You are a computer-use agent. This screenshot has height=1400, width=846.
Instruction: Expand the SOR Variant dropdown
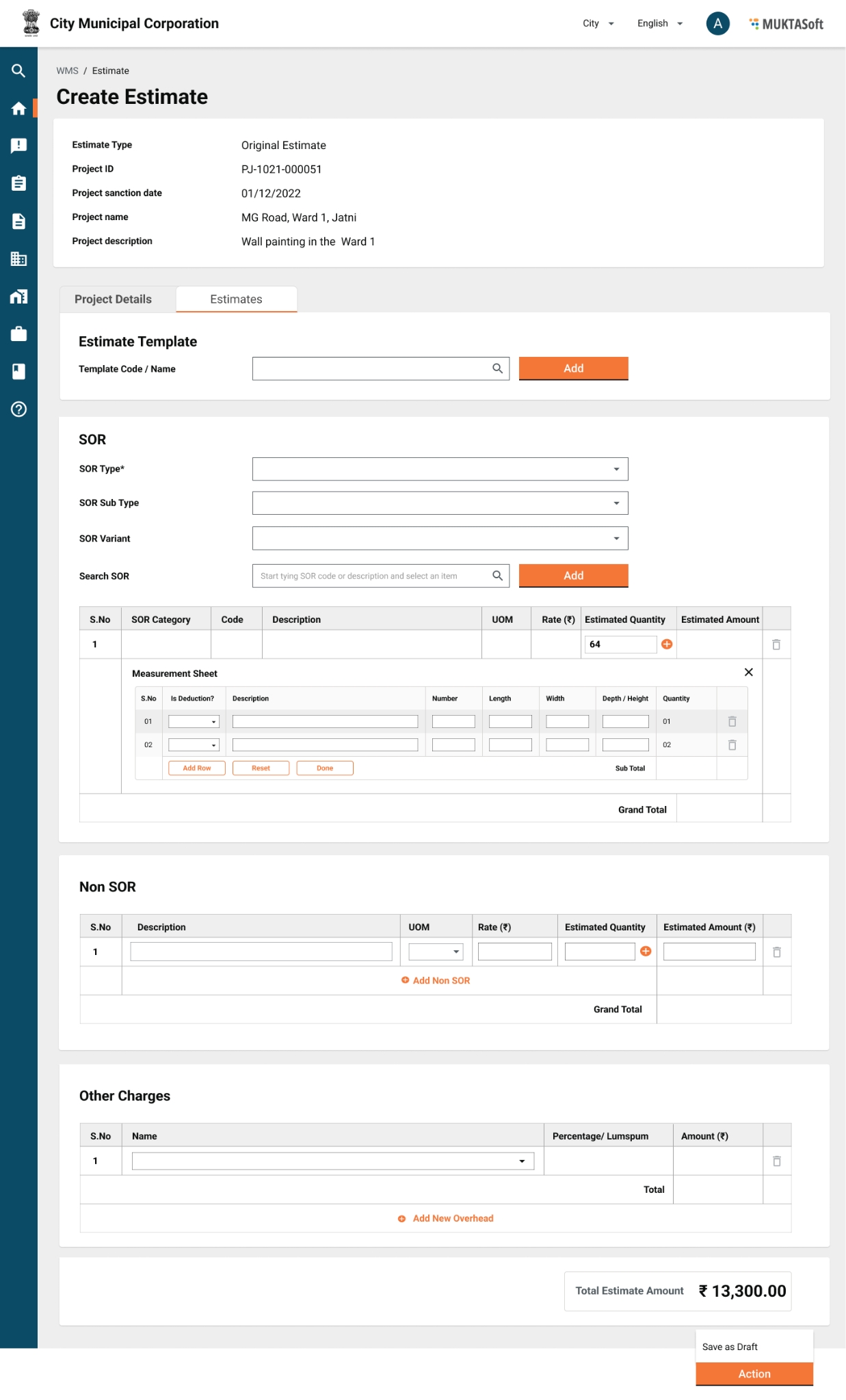(440, 538)
